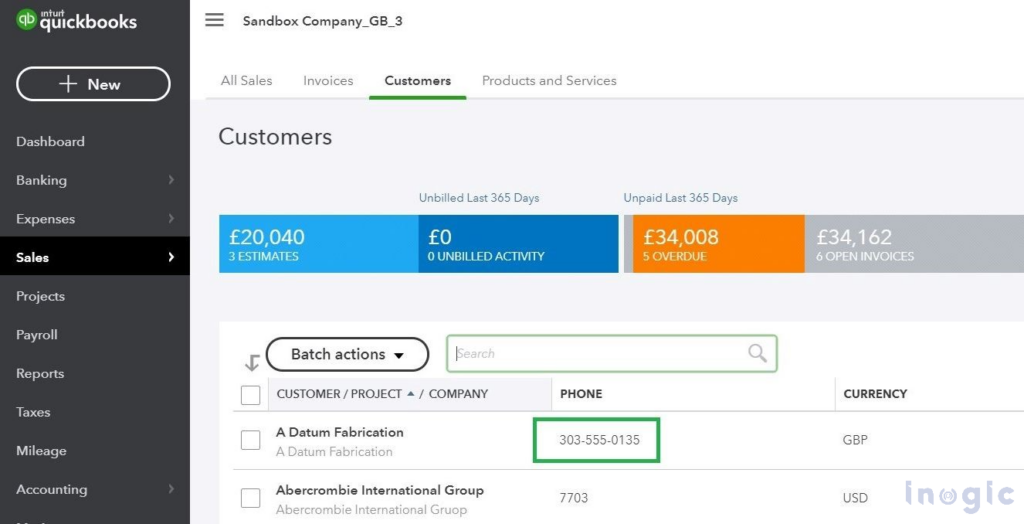Viewport: 1024px width, 524px height.
Task: Toggle the hamburger navigation menu
Action: tap(214, 20)
